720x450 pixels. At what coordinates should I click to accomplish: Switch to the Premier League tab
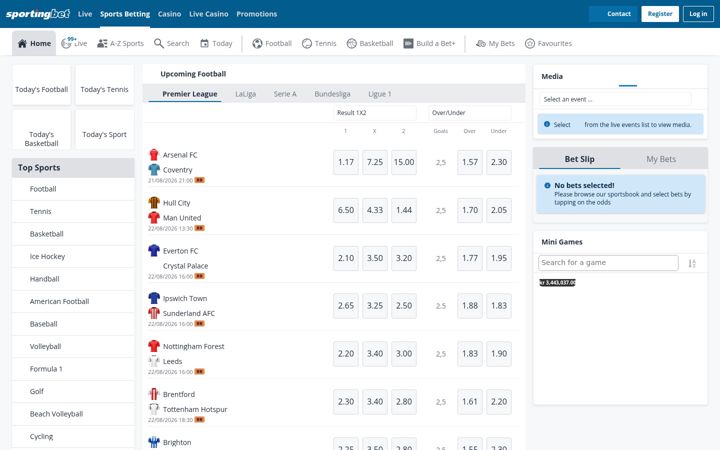click(190, 94)
